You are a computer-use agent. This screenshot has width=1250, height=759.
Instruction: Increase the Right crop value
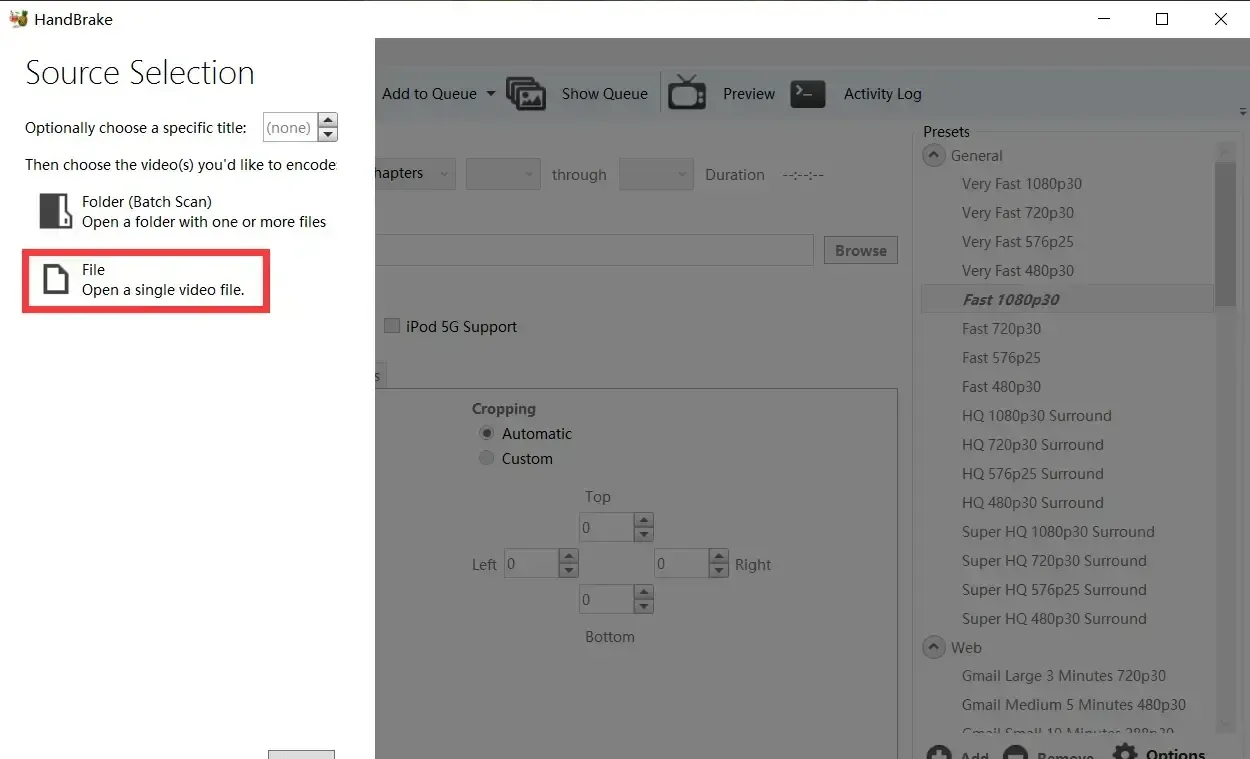[x=719, y=556]
